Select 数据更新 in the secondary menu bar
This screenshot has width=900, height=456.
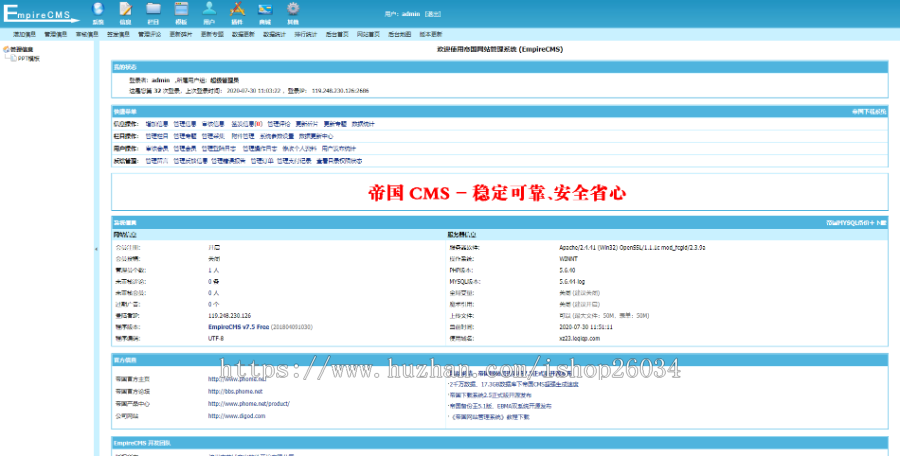pyautogui.click(x=244, y=33)
